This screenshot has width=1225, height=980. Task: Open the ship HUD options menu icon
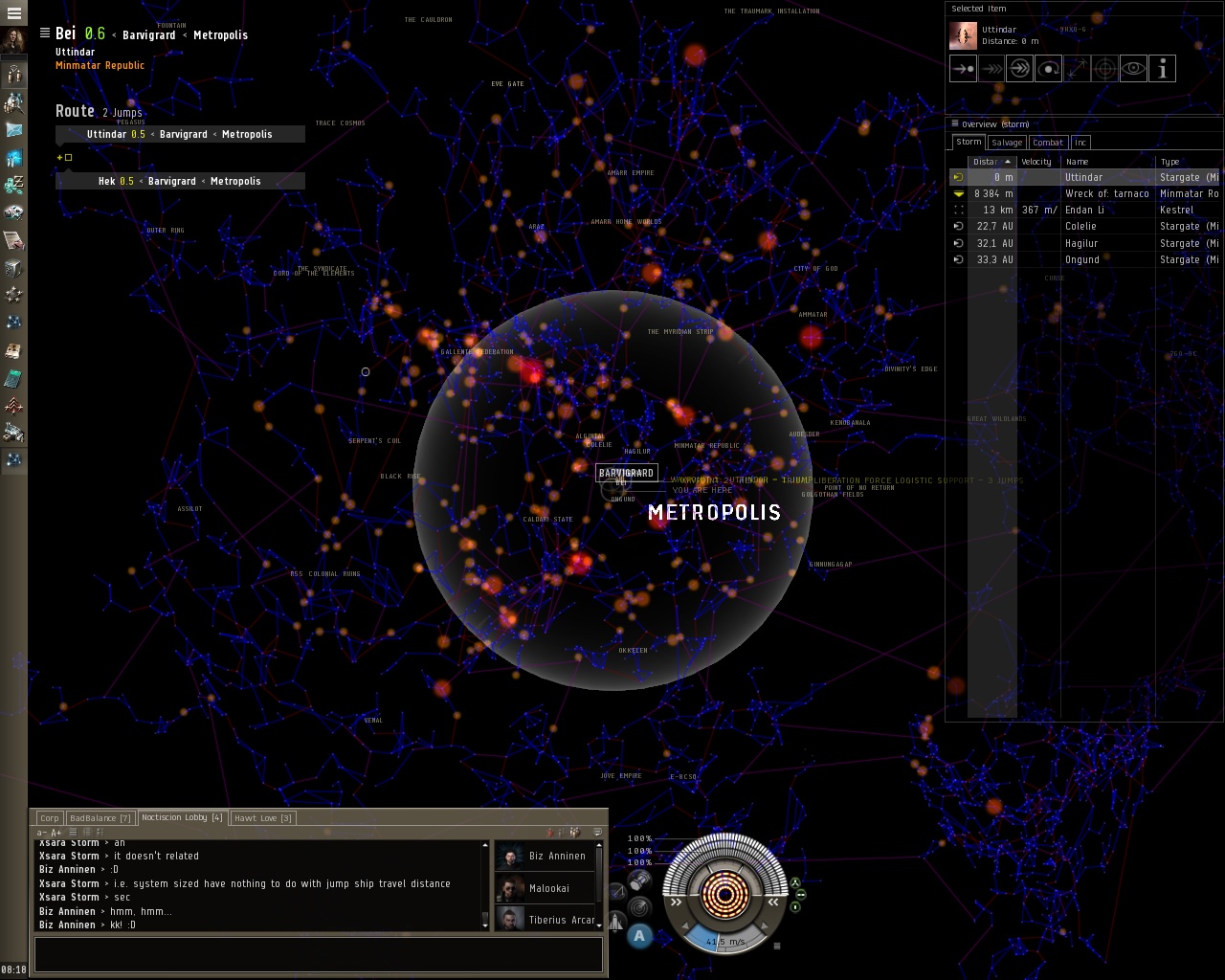(776, 947)
